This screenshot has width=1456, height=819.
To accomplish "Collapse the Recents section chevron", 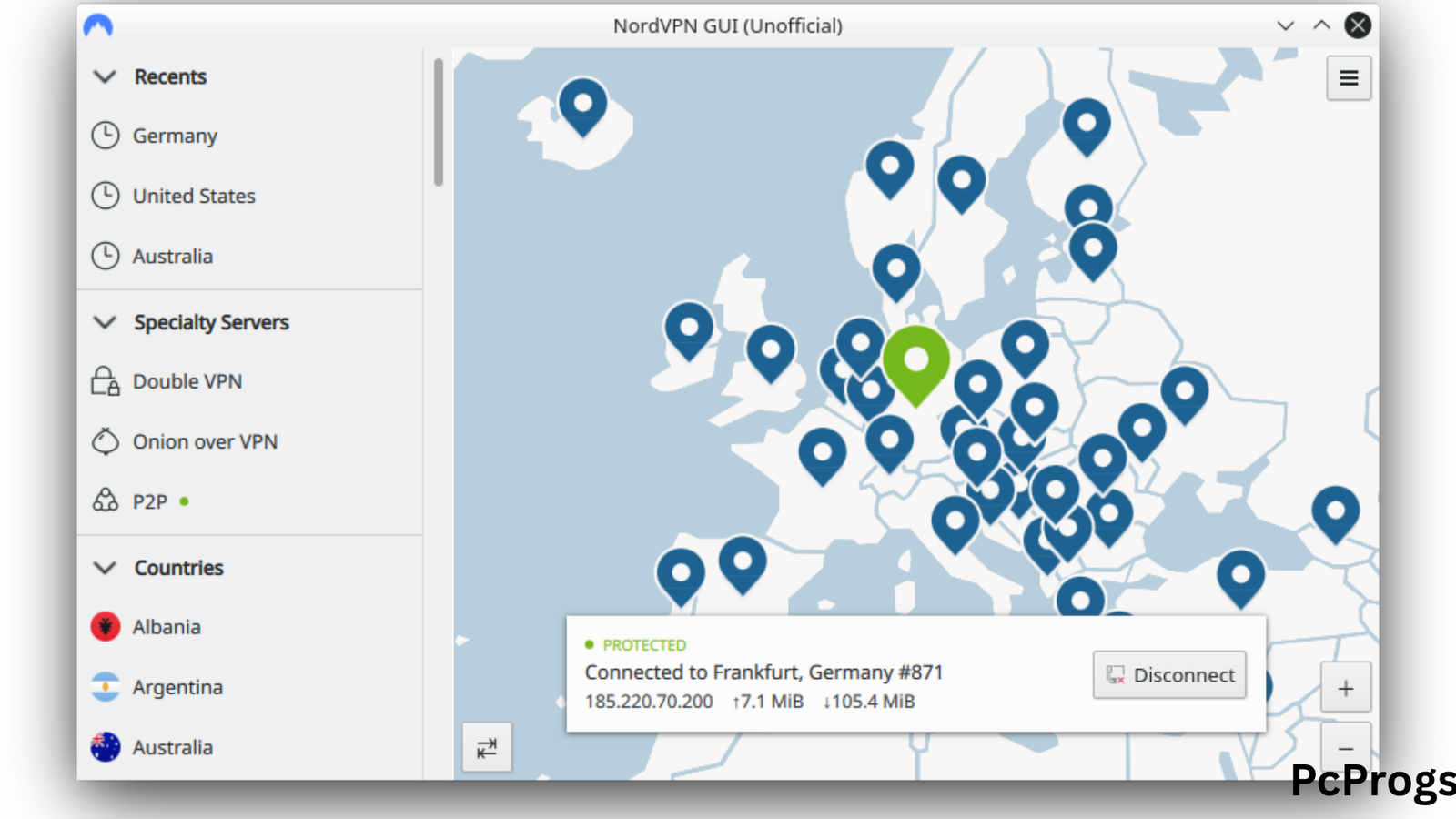I will (x=106, y=76).
